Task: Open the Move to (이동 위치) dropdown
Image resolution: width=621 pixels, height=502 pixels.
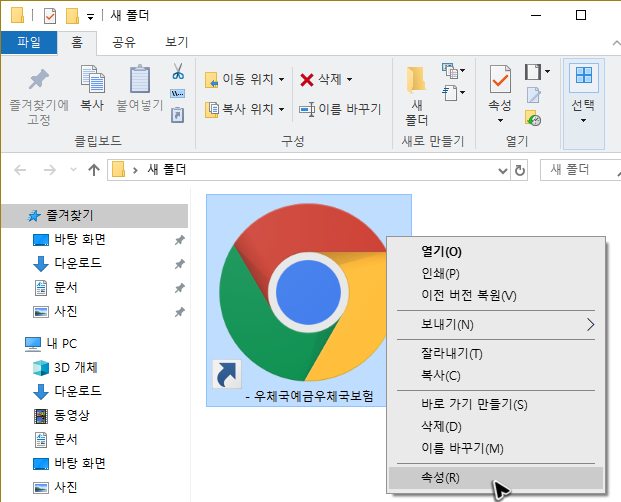Action: click(x=245, y=80)
